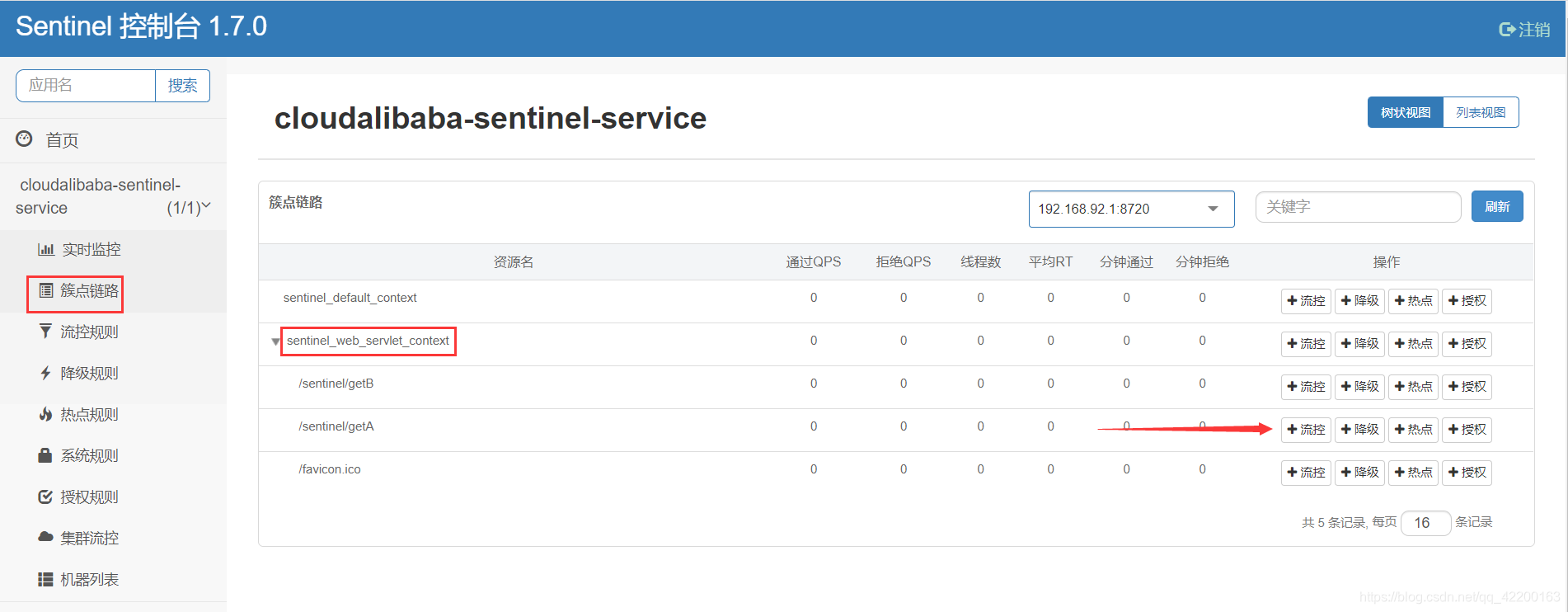
Task: Click the /favicon.ico resource name
Action: point(329,469)
